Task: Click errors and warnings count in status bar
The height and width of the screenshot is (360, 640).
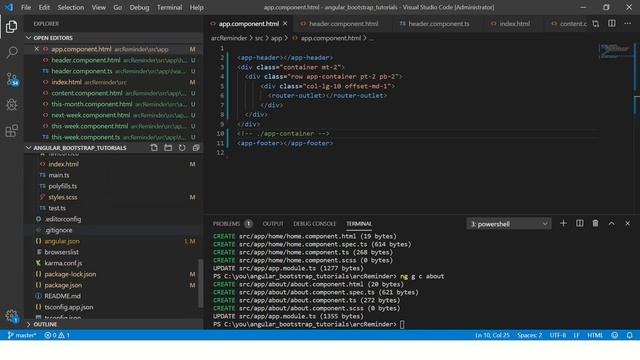Action: tap(57, 335)
